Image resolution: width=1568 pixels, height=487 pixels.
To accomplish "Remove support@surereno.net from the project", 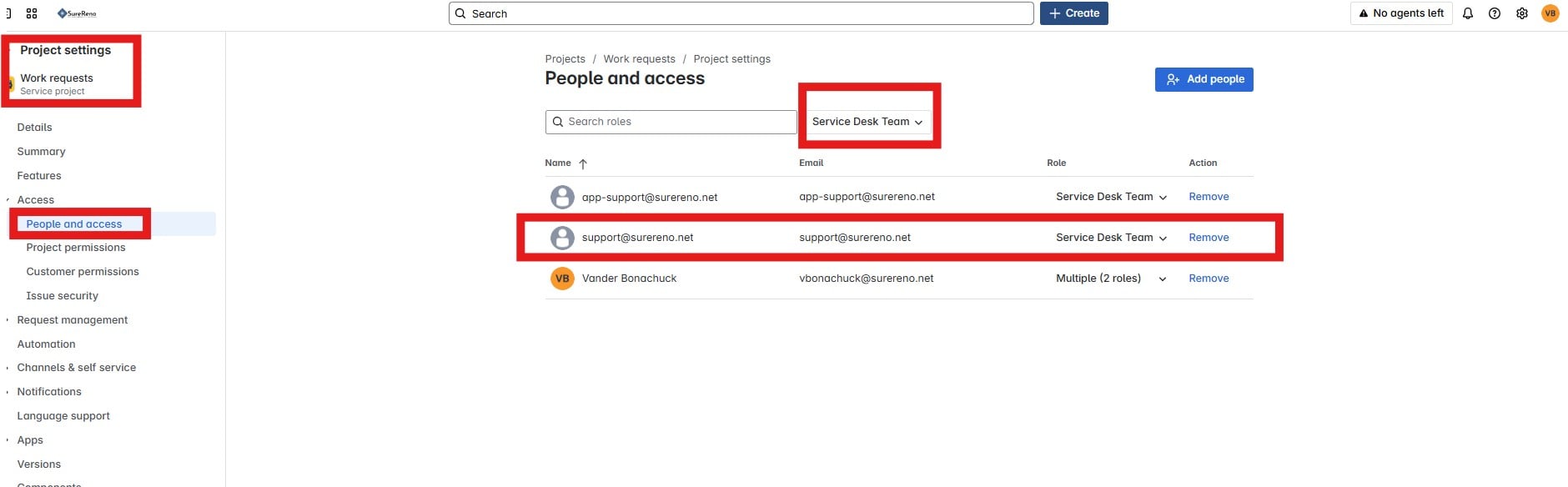I will point(1209,238).
